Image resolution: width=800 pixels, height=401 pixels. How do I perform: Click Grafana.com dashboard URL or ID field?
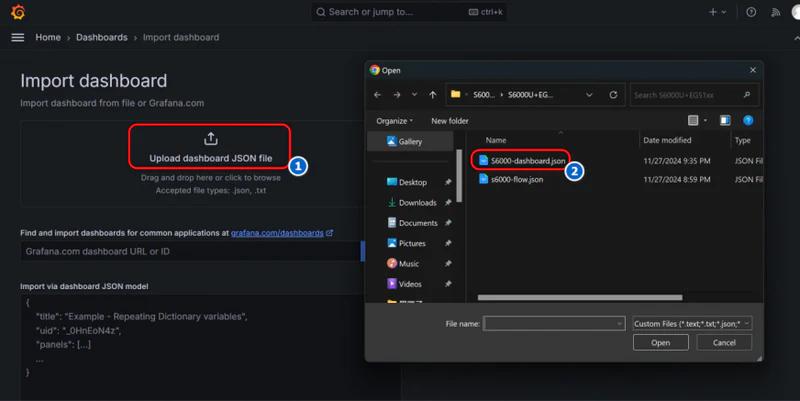click(191, 252)
